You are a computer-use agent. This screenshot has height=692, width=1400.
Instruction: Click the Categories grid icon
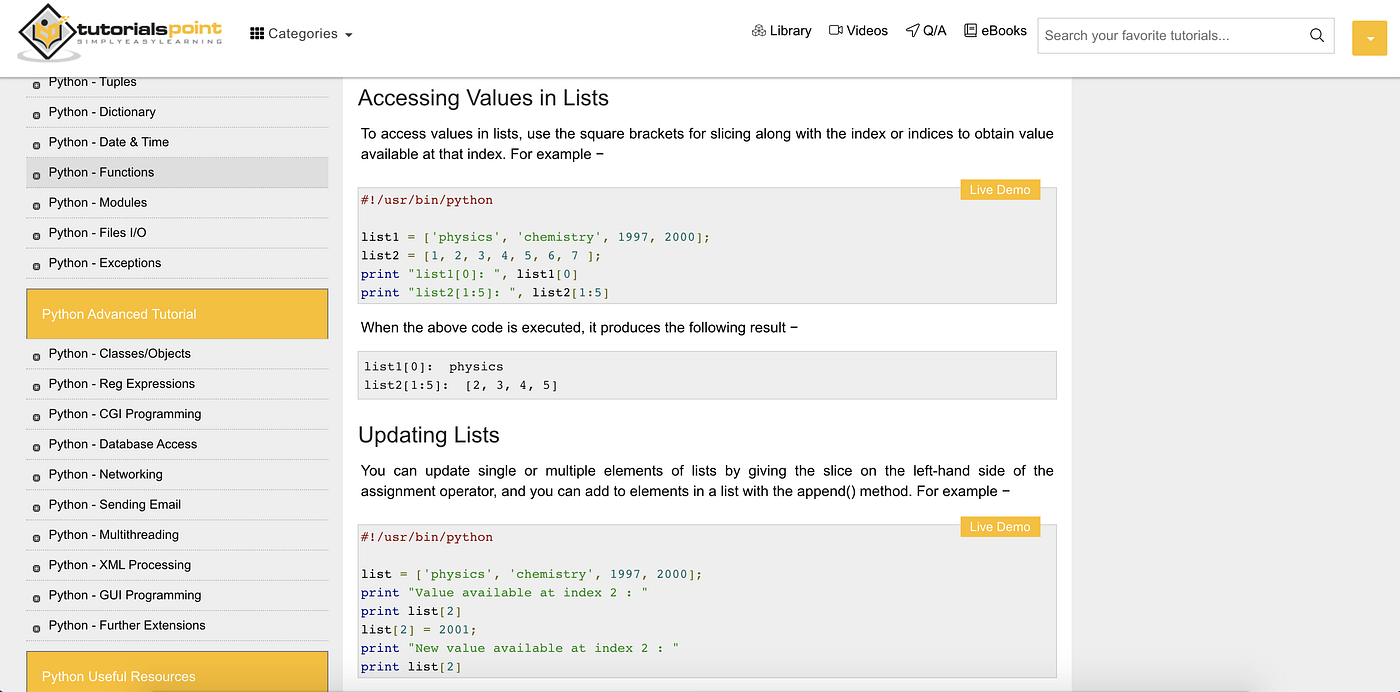point(257,33)
